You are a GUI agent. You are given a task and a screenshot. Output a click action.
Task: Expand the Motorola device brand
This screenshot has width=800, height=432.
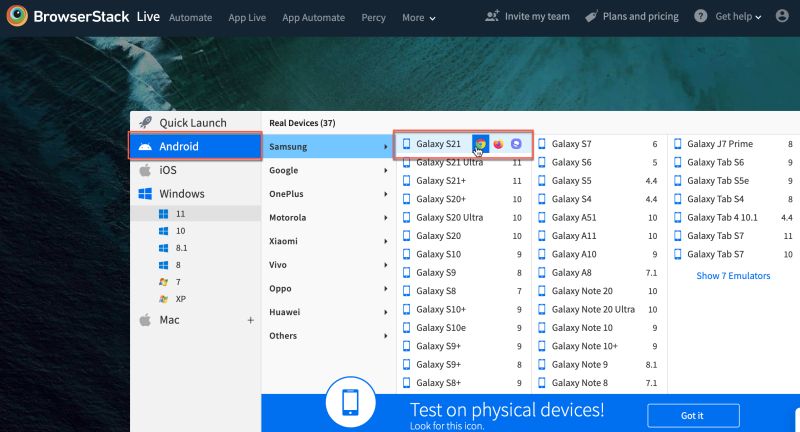coord(328,217)
